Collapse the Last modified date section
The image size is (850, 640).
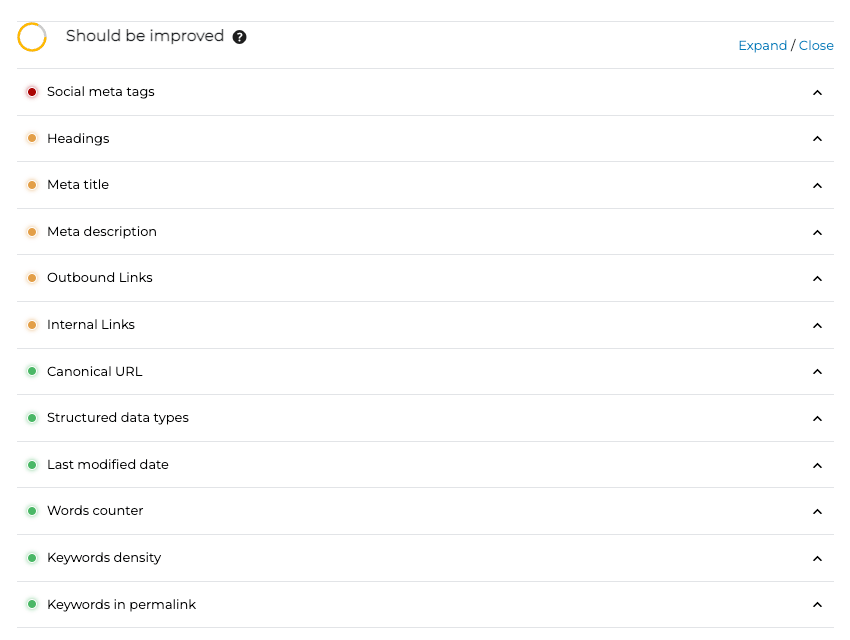[x=817, y=465]
